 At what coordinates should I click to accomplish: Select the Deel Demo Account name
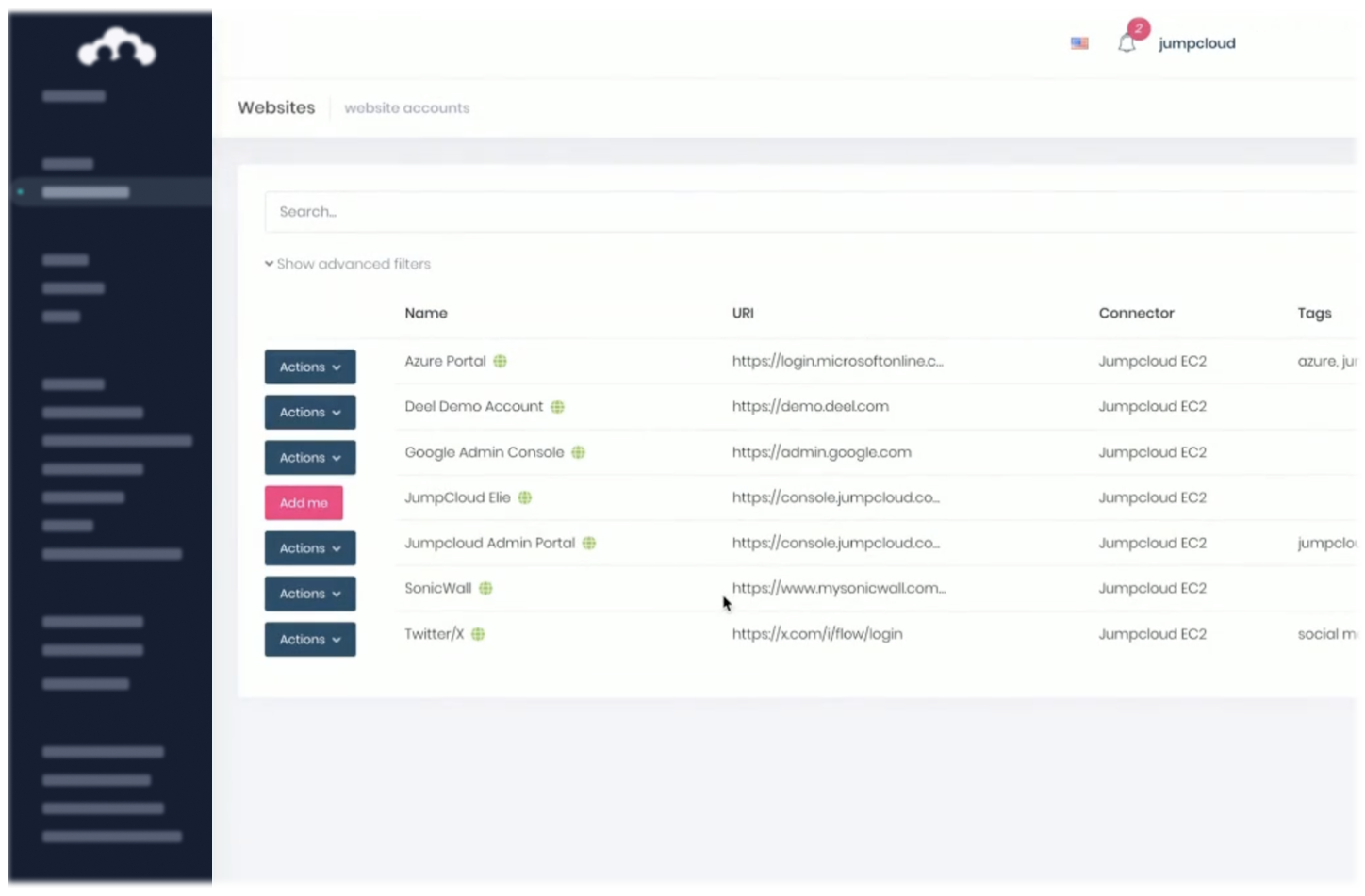tap(473, 407)
